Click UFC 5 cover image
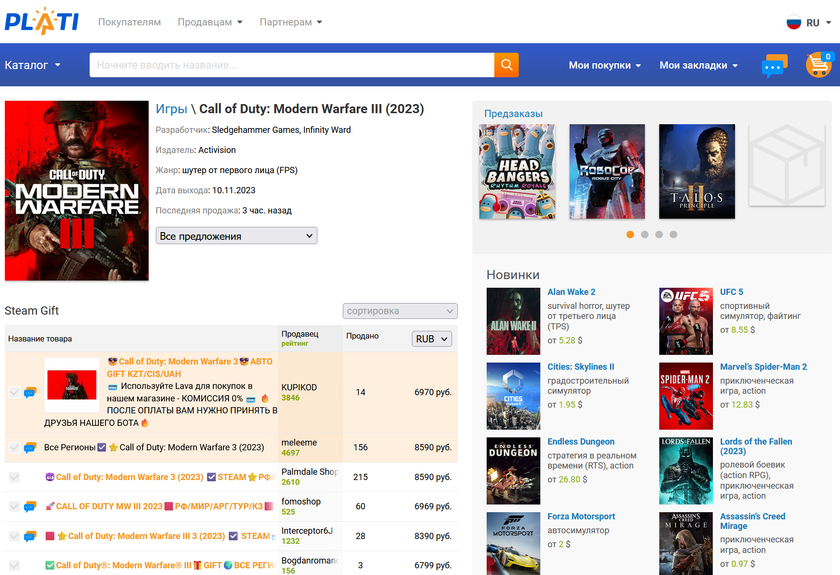840x575 pixels. tap(686, 321)
